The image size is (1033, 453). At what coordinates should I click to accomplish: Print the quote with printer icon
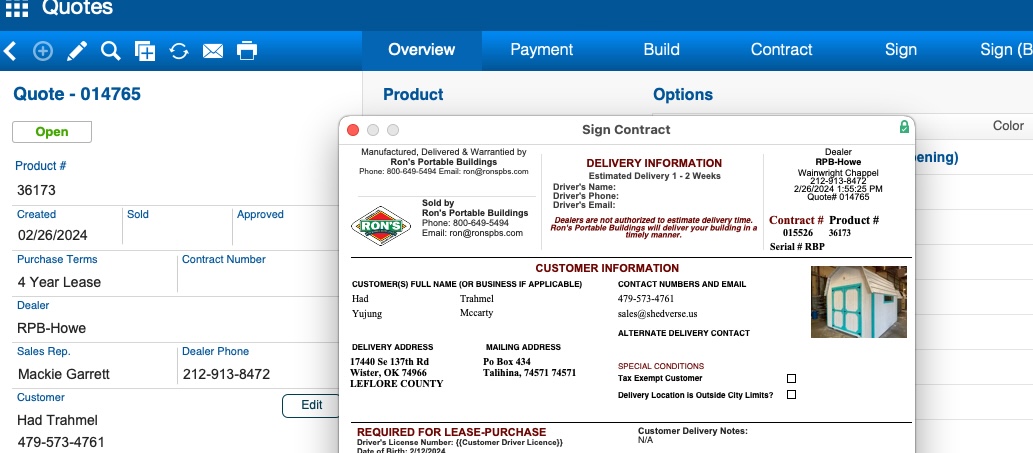247,51
